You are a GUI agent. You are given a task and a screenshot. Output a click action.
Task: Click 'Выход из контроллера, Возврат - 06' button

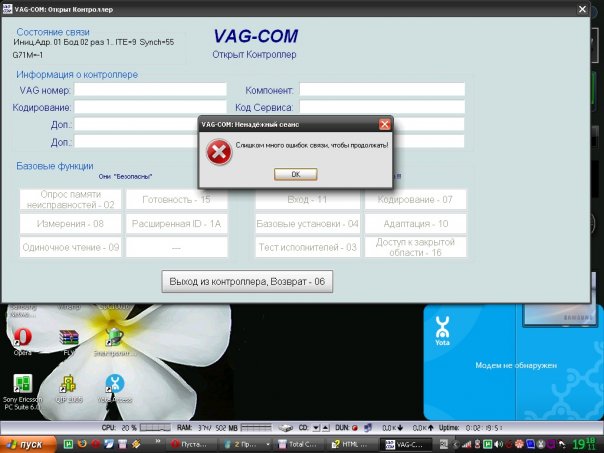[247, 282]
